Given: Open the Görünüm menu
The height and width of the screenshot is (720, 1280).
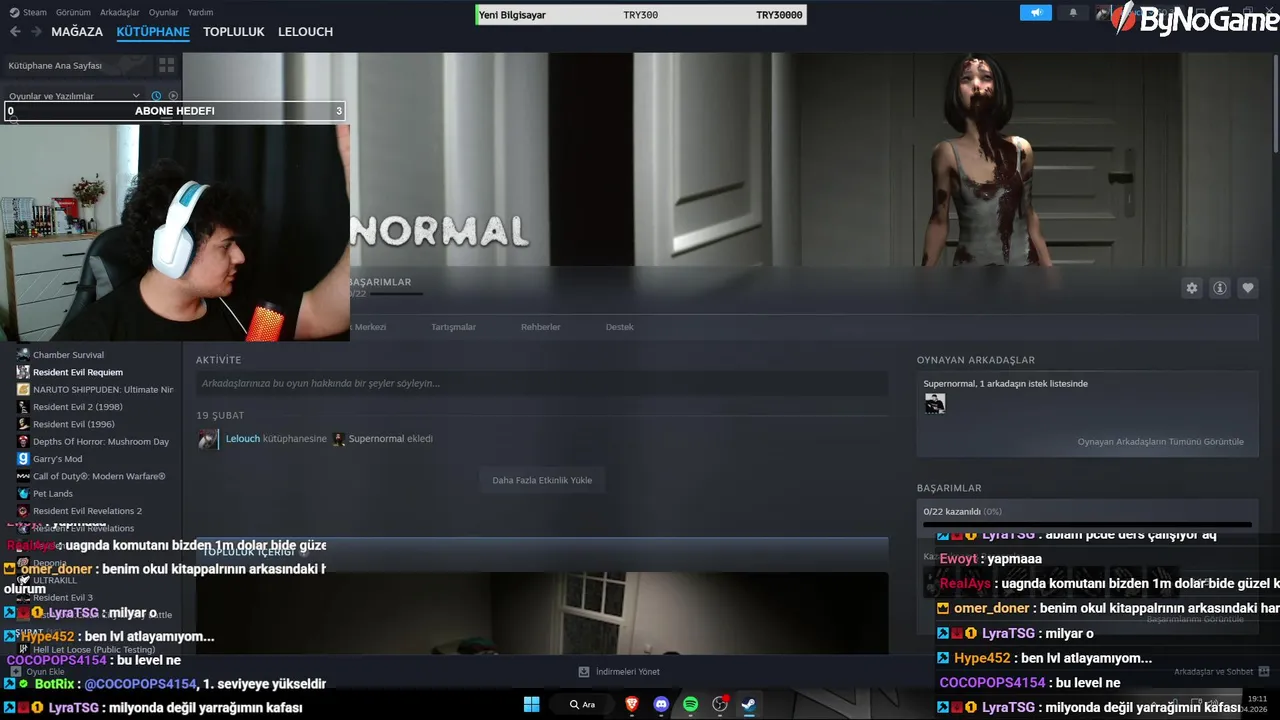Looking at the screenshot, I should click(73, 13).
